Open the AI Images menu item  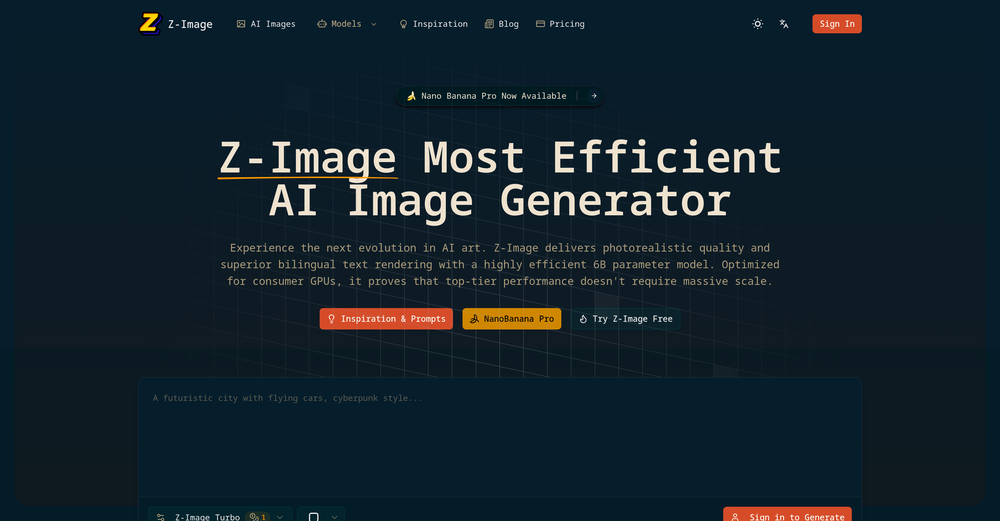point(266,24)
